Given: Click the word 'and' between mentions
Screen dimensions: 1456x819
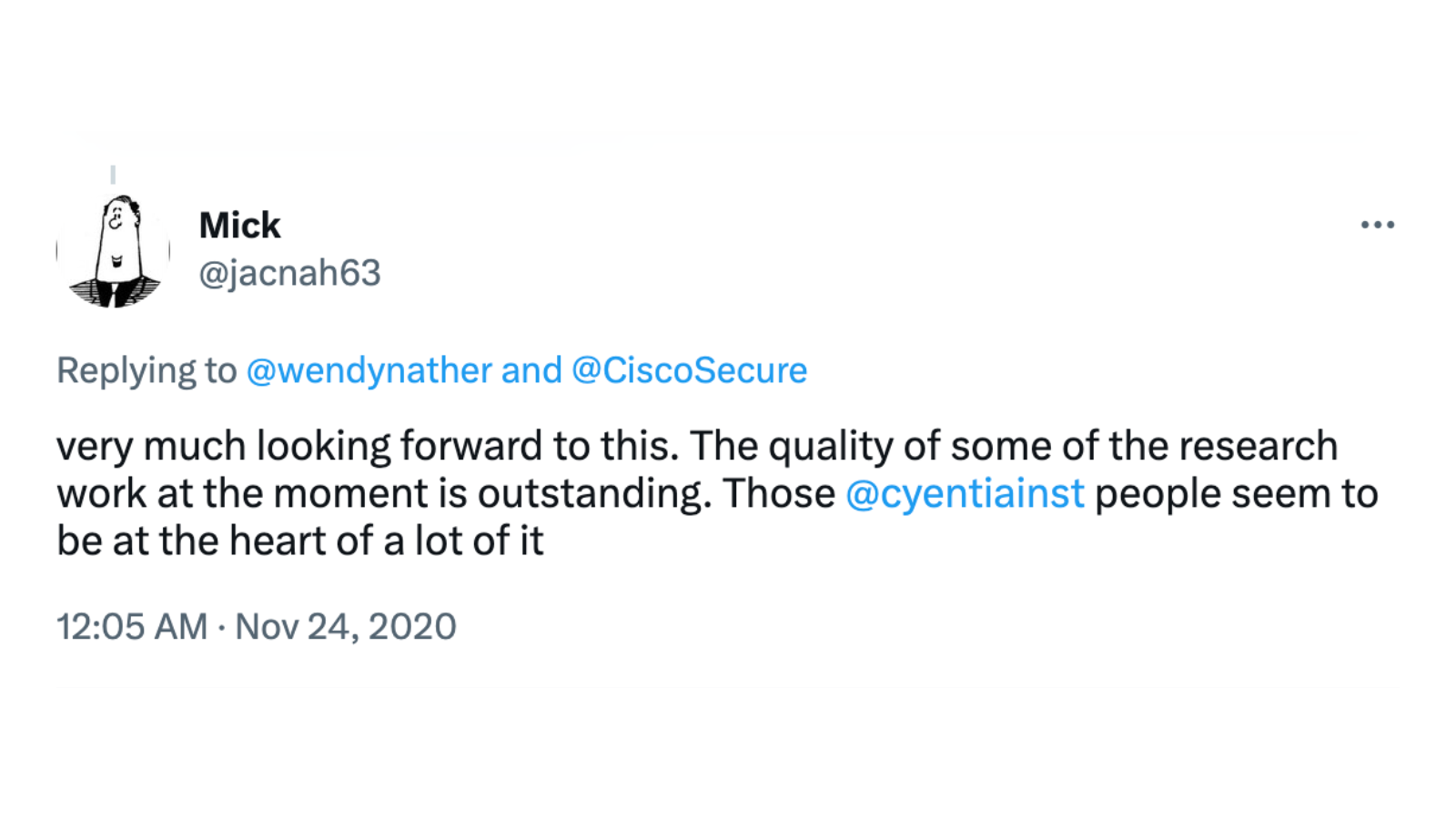Looking at the screenshot, I should coord(531,370).
